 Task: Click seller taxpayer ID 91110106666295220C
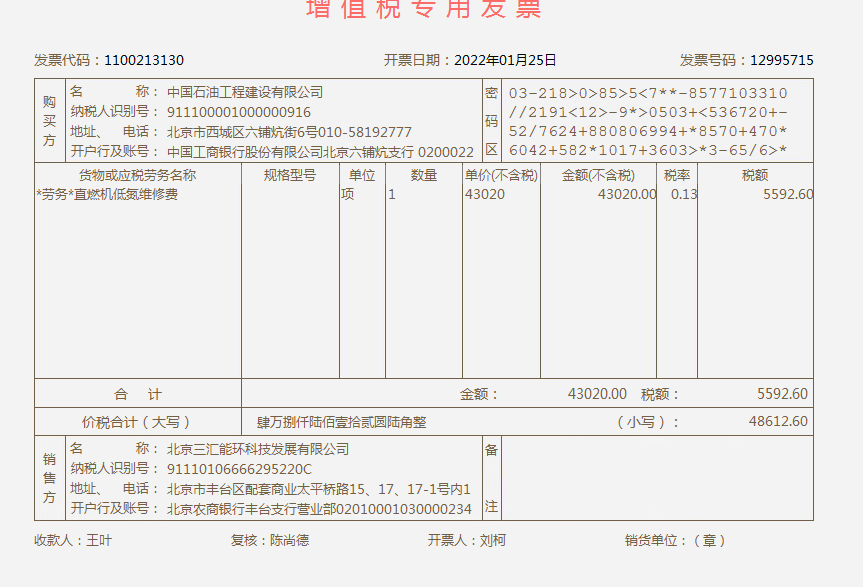[x=239, y=469]
